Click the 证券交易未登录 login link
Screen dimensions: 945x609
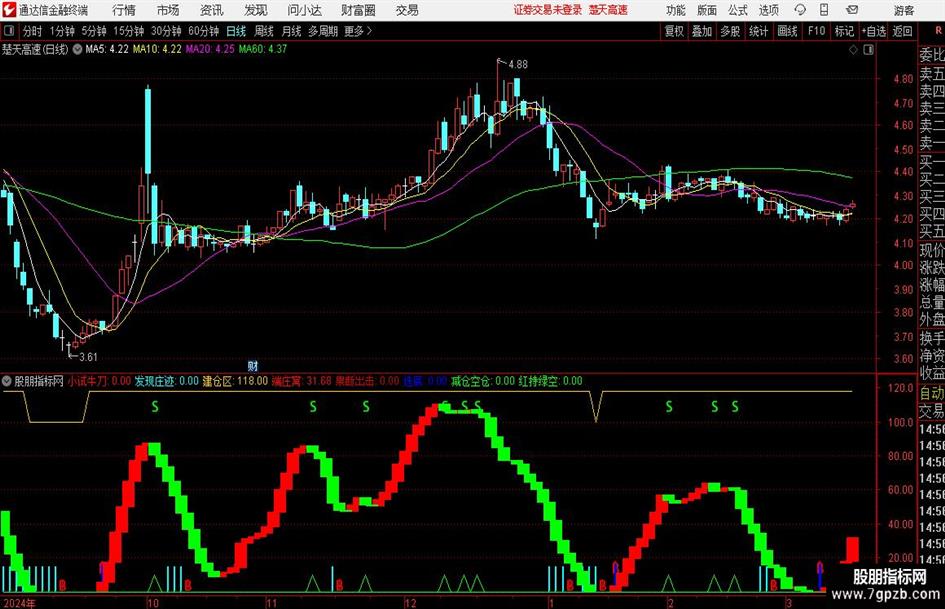(x=548, y=10)
